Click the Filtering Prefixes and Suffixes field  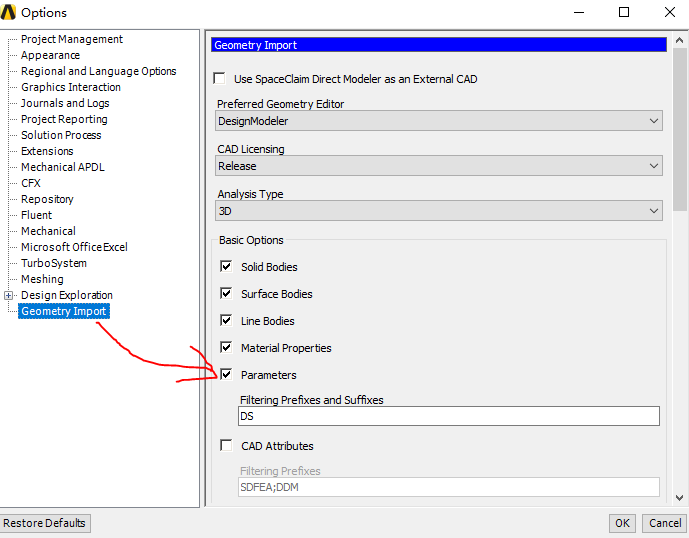[x=449, y=416]
